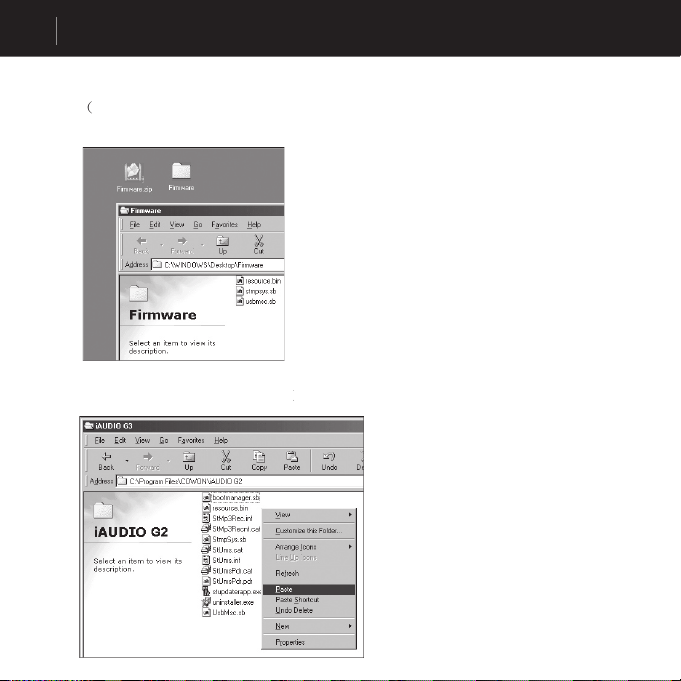Open Forward history dropdown in Firmware window
The height and width of the screenshot is (681, 681).
coord(202,245)
